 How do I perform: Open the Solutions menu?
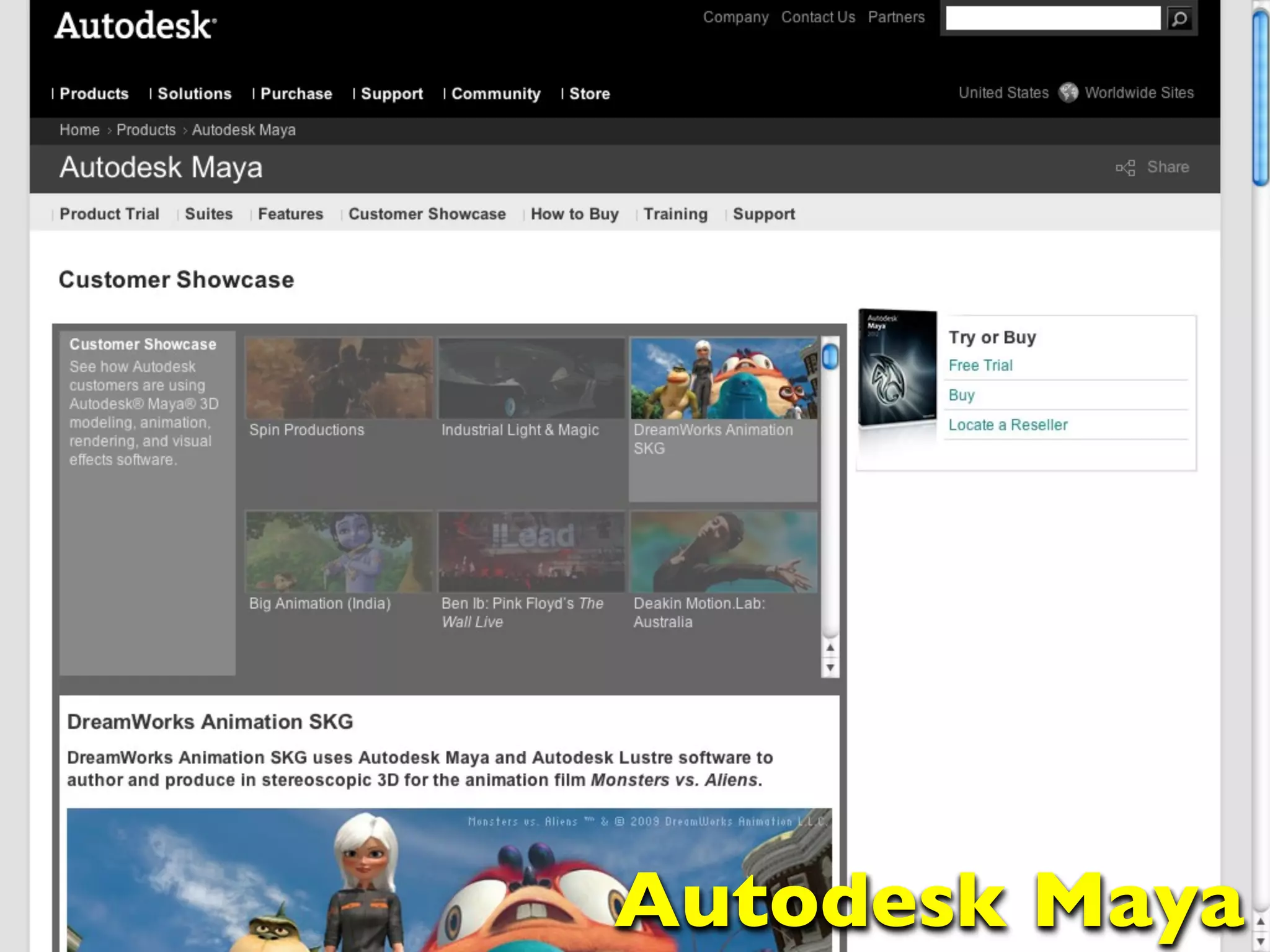[x=195, y=94]
